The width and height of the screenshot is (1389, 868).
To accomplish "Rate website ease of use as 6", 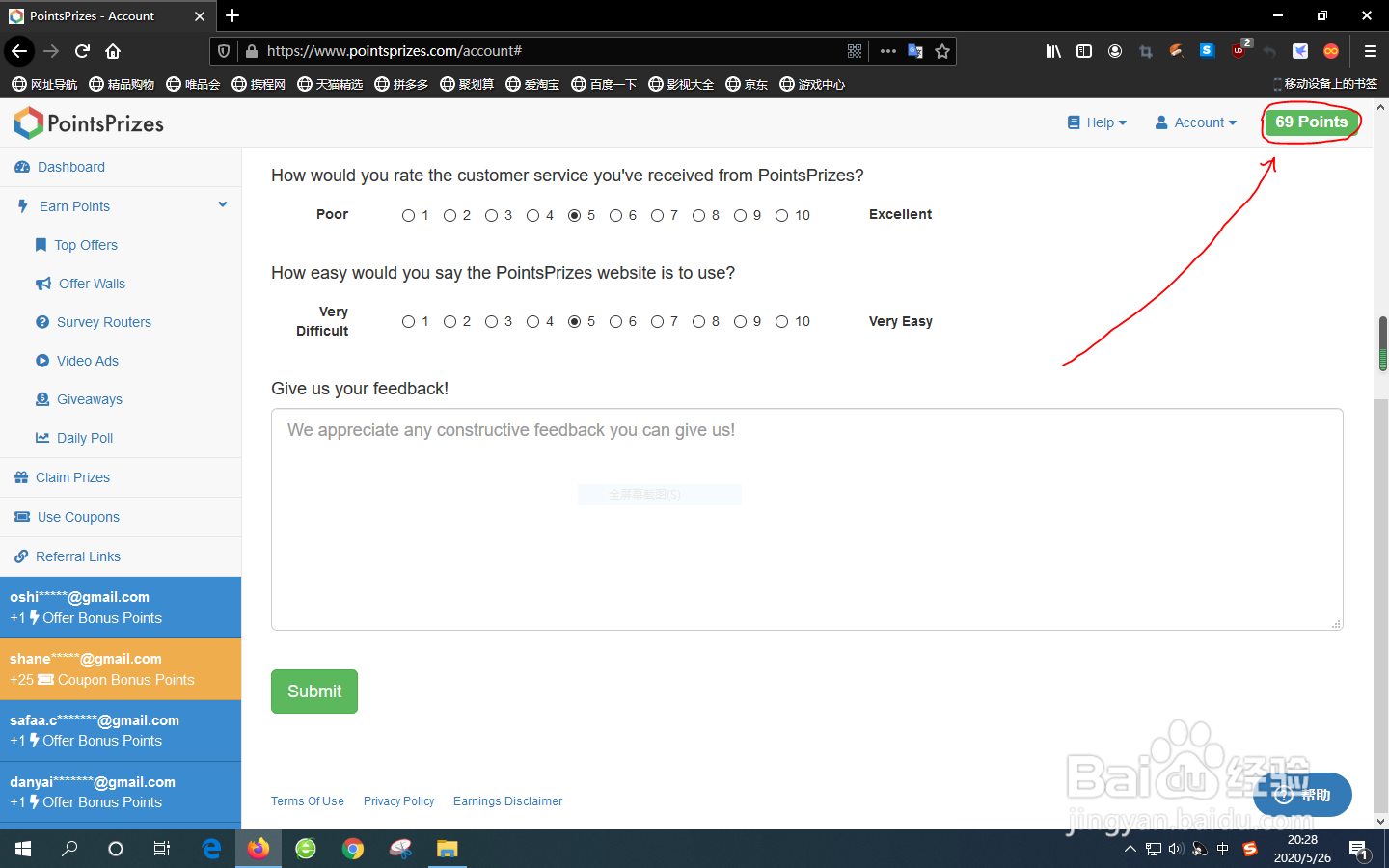I will tap(615, 321).
